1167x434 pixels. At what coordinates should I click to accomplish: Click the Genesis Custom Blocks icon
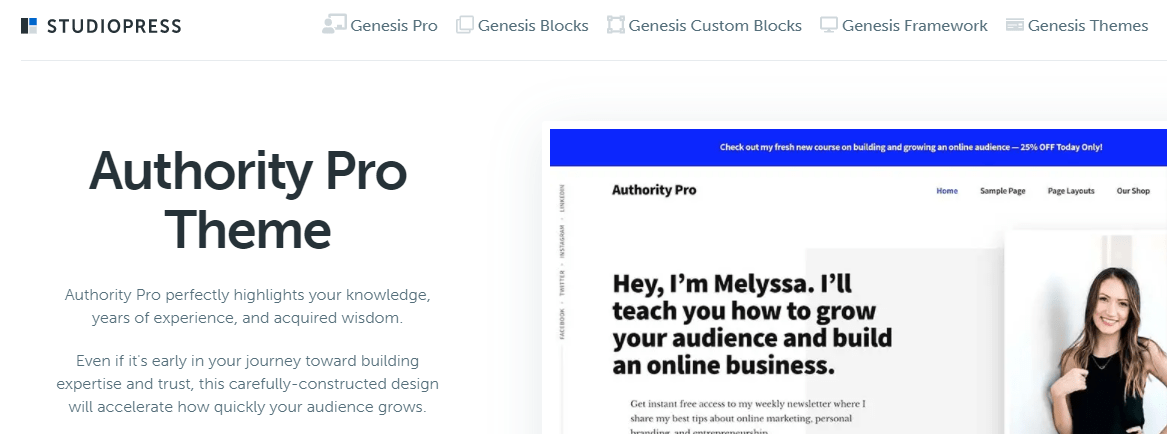(x=615, y=25)
